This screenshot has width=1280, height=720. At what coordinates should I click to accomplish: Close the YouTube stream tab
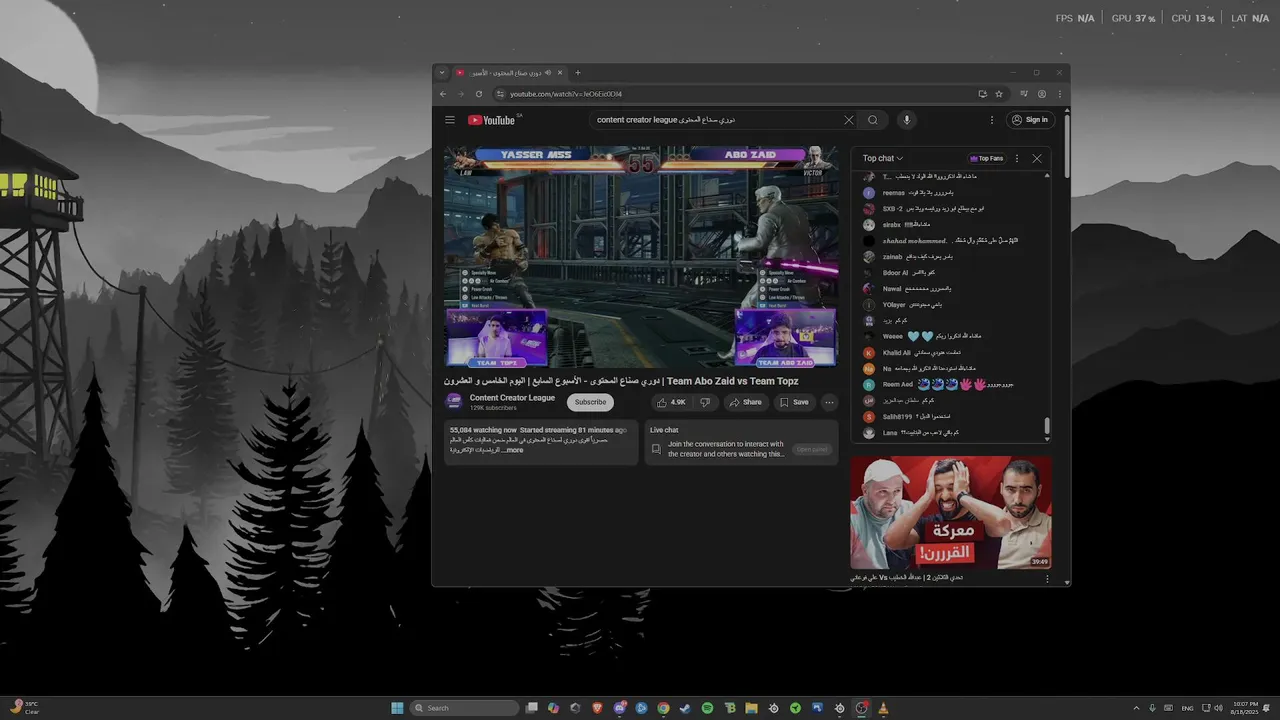pos(560,73)
